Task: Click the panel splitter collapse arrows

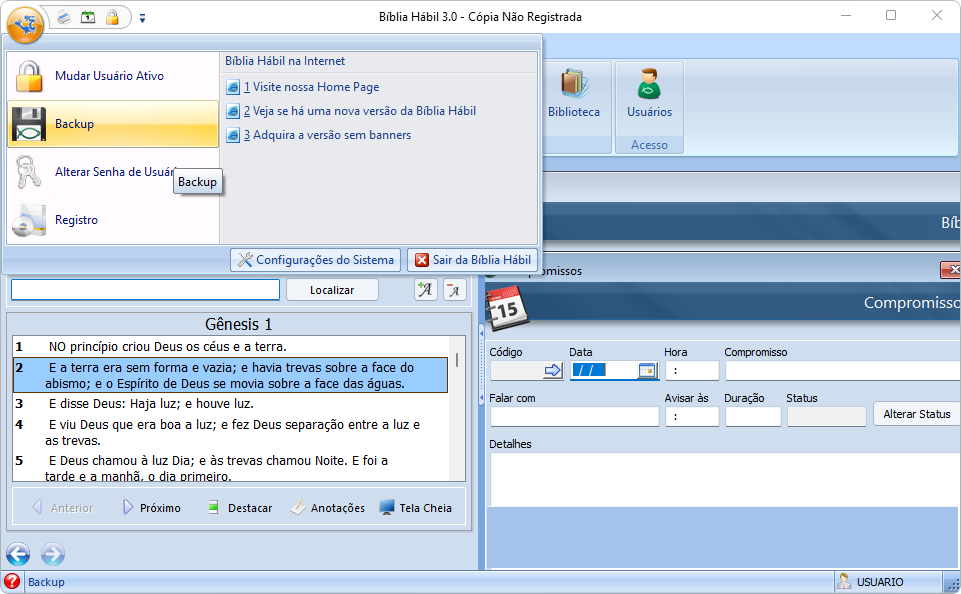Action: [x=481, y=366]
